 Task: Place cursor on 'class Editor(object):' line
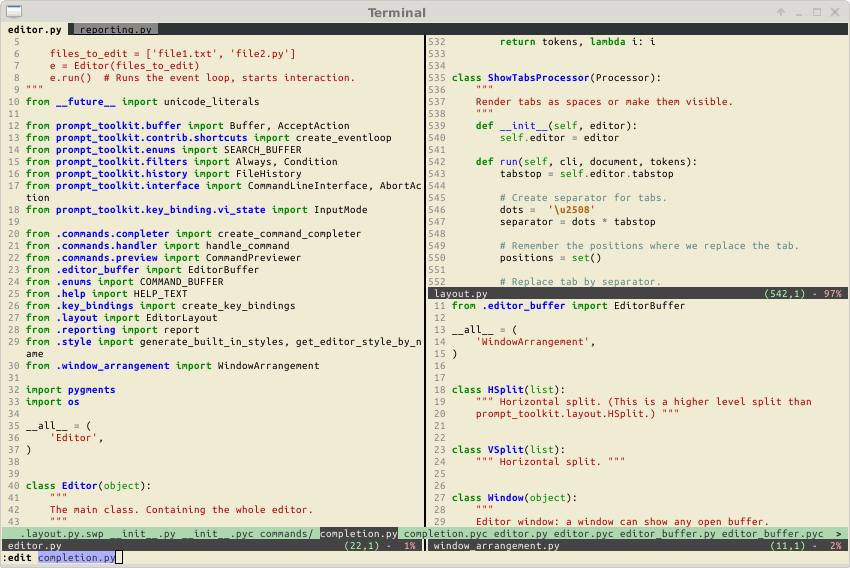(x=88, y=485)
